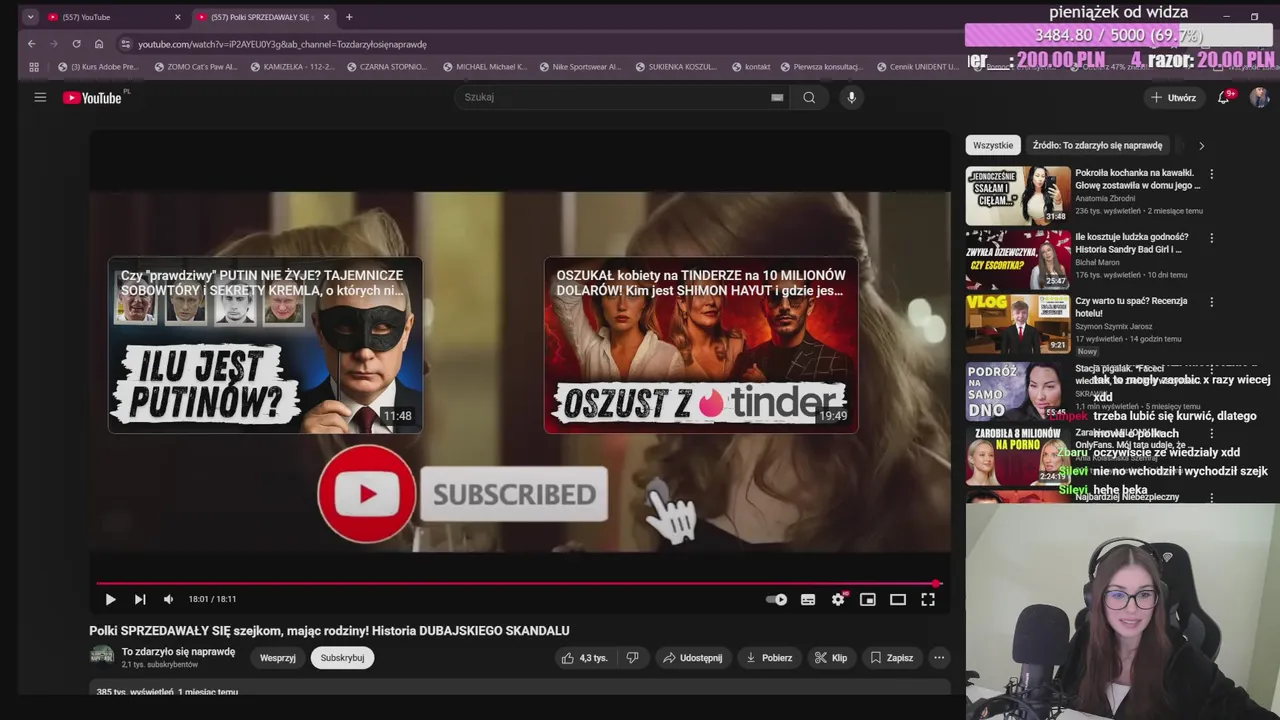Open PODRÓŻ NA SAMO DNO thumbnail

(1018, 391)
